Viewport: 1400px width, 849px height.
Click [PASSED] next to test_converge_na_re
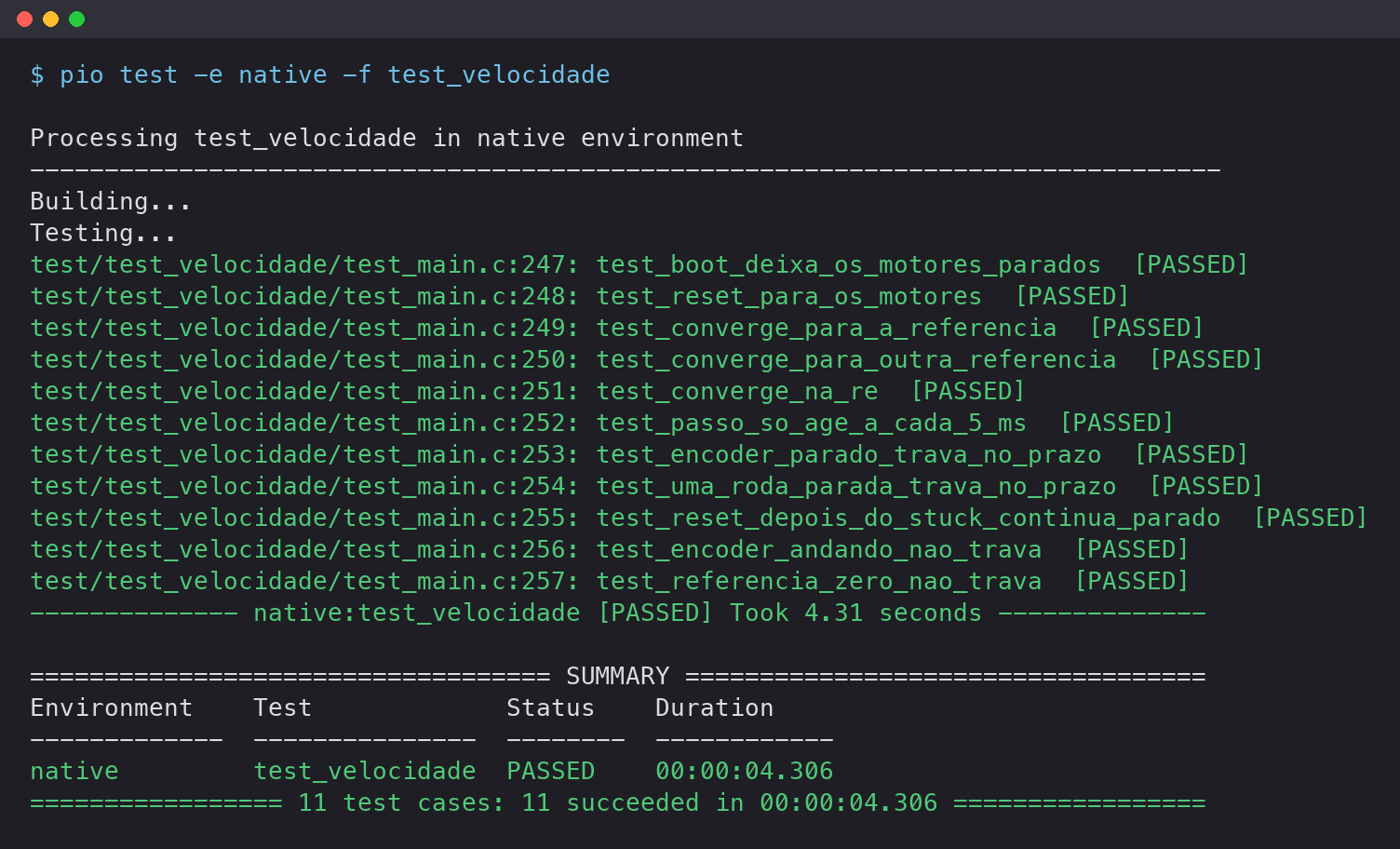[x=968, y=391]
